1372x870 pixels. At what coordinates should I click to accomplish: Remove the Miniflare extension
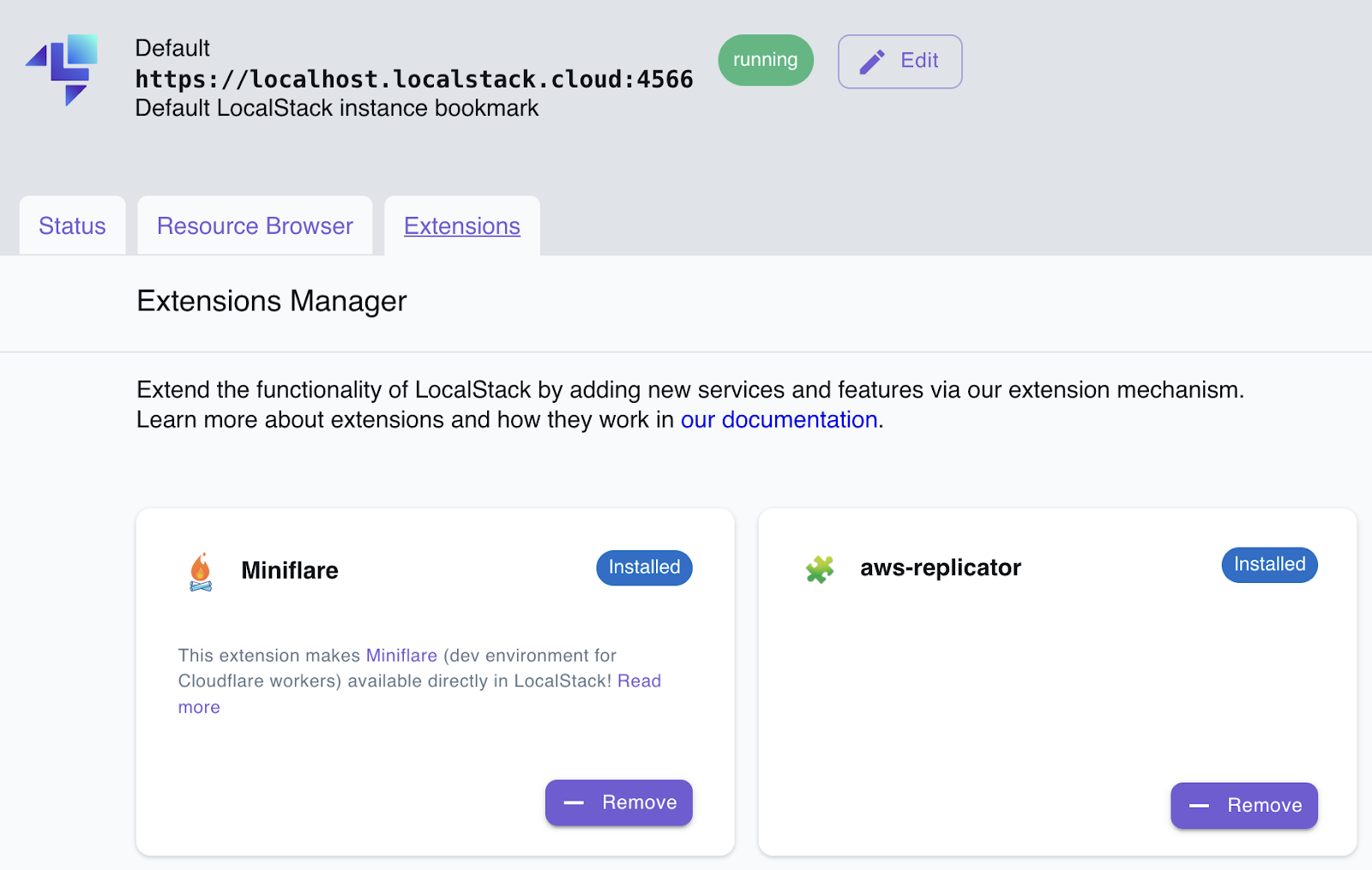[x=618, y=803]
